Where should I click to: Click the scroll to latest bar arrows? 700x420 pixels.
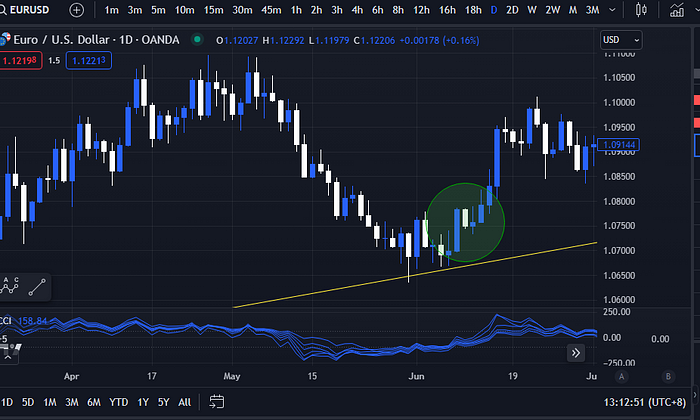click(576, 352)
